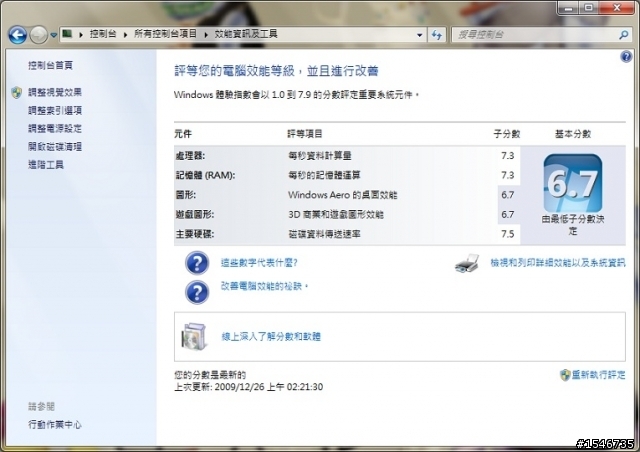Open 檢視和列印詳細效能以及系統資訊 link
Screen dimensions: 640x452
click(x=558, y=263)
